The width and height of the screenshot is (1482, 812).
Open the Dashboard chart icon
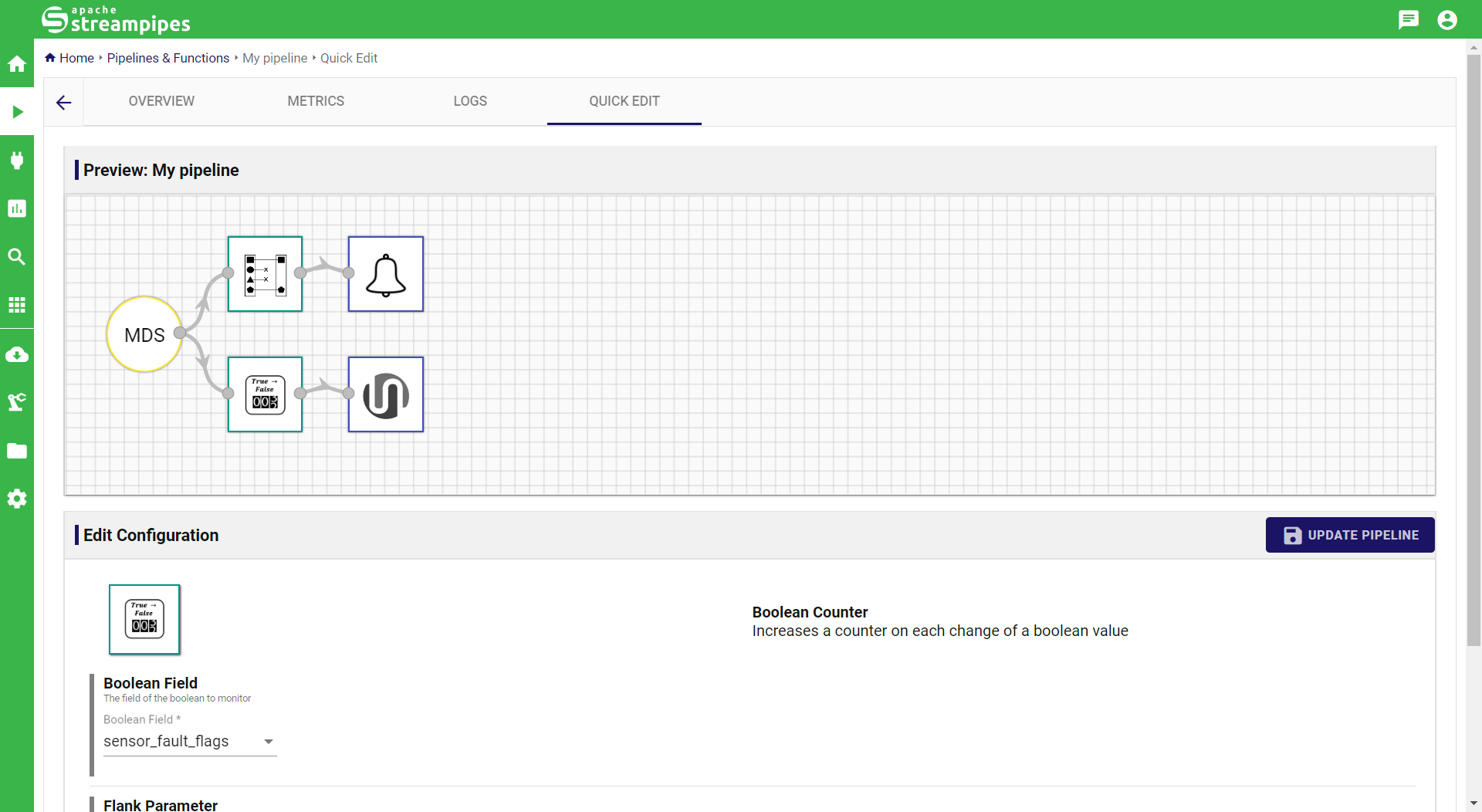[17, 208]
